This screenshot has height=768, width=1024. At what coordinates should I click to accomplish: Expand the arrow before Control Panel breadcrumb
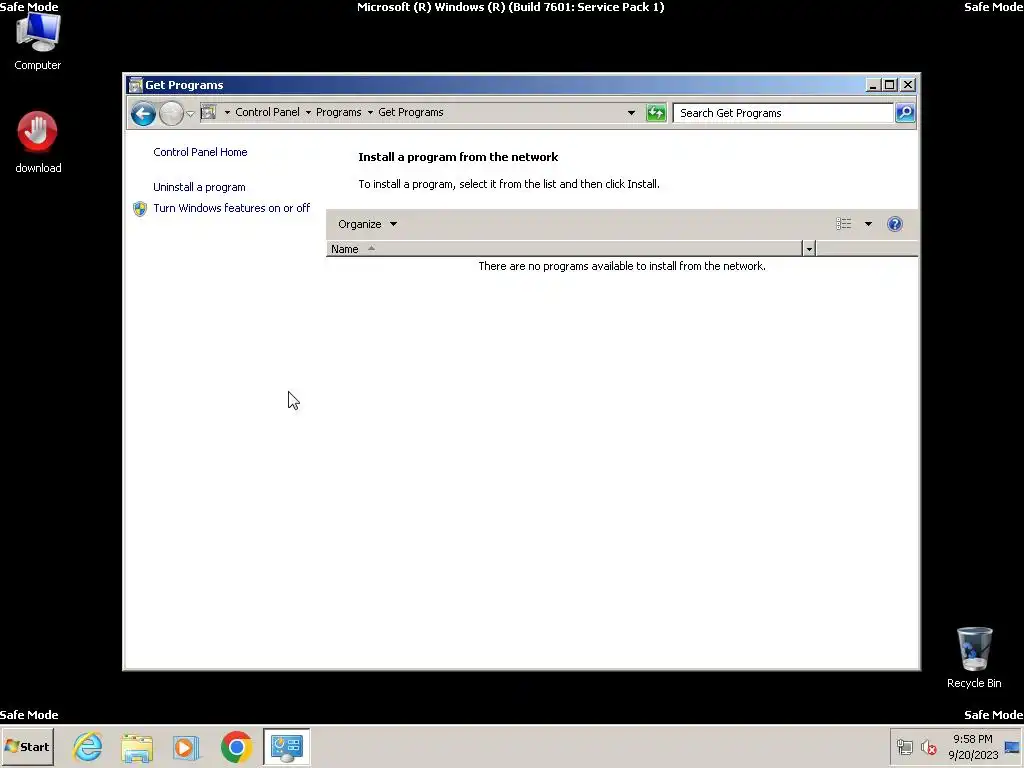[227, 112]
